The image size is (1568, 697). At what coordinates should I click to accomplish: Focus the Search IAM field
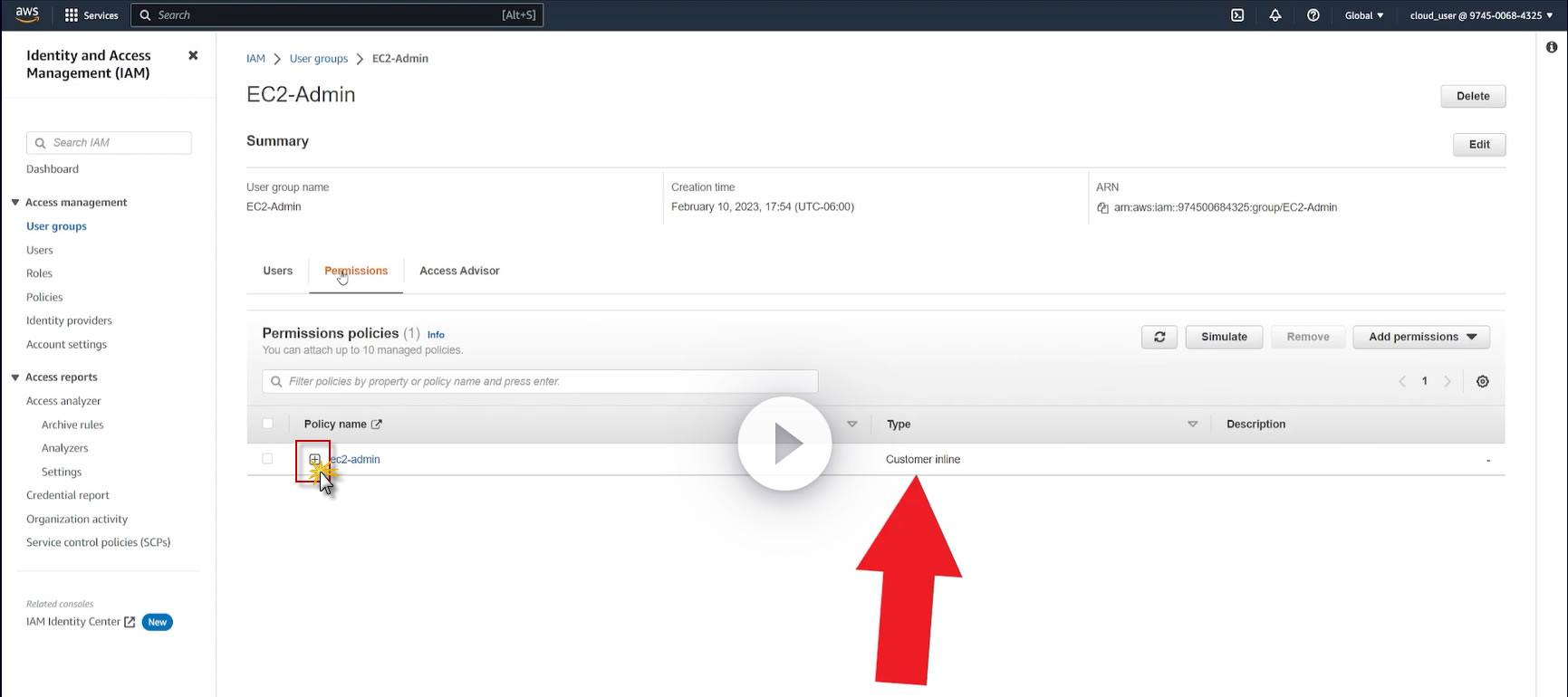click(x=109, y=143)
